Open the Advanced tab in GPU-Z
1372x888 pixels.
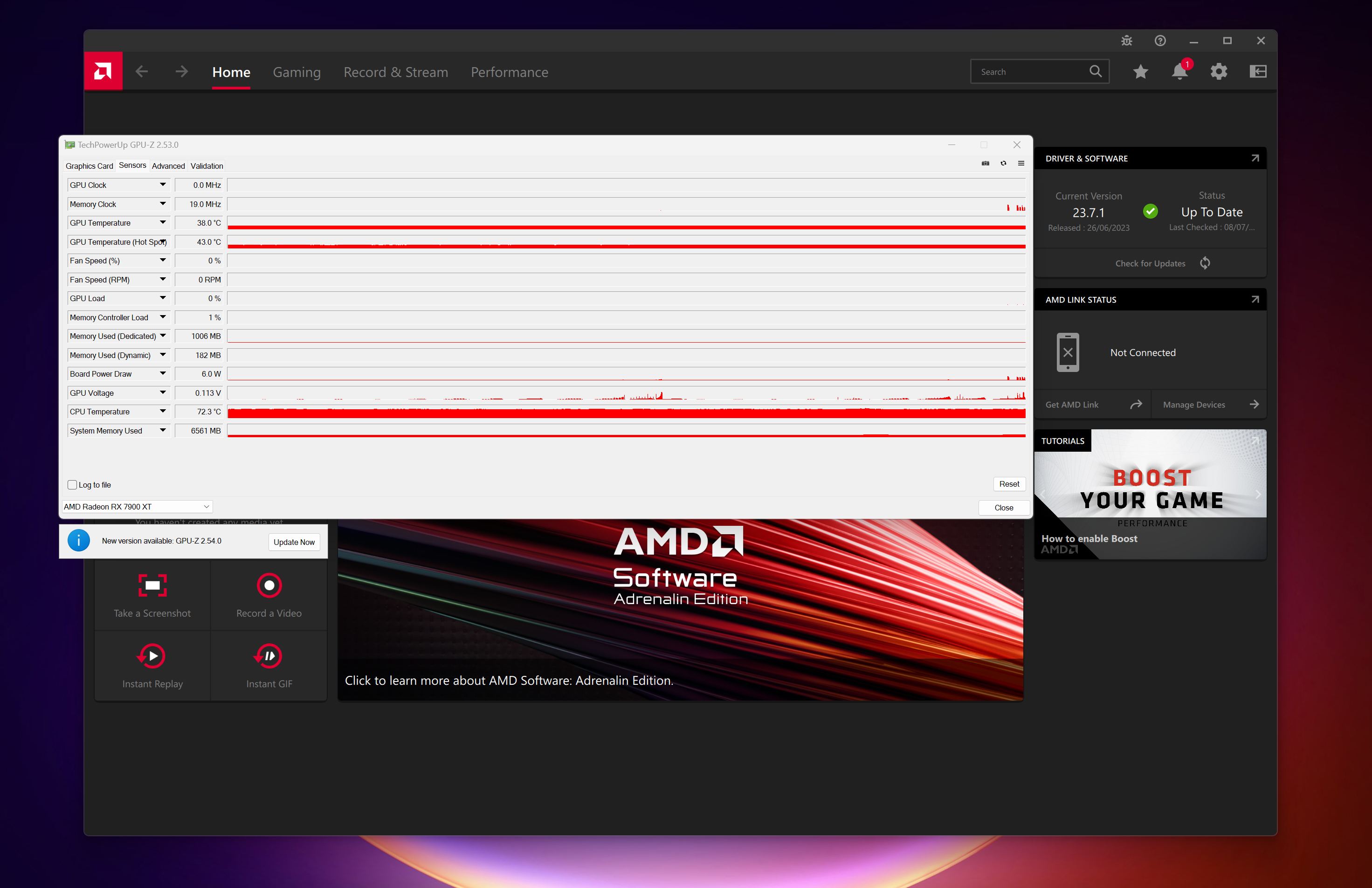168,166
